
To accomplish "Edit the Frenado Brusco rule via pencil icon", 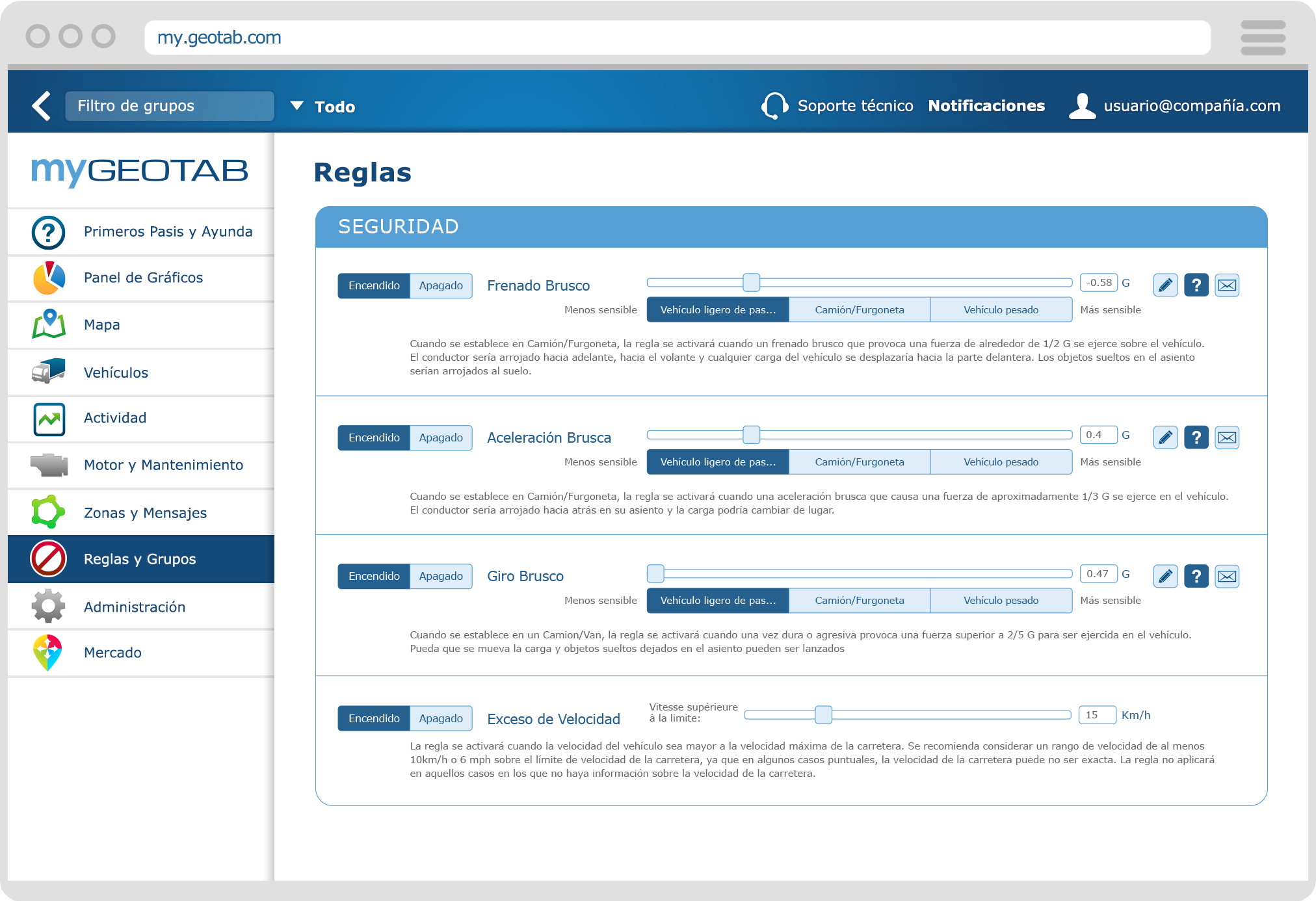I will click(x=1166, y=285).
